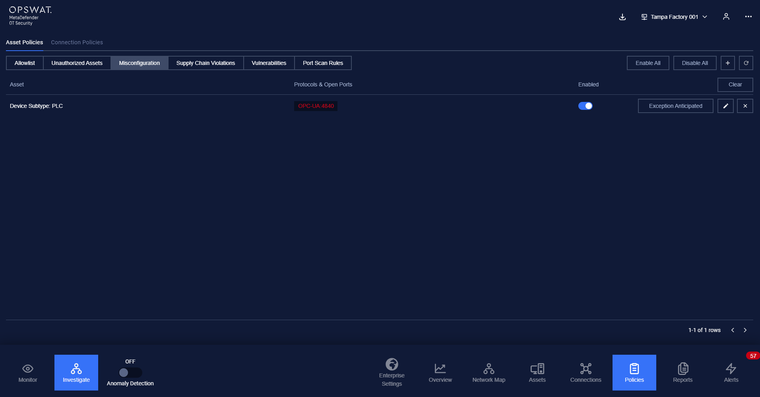Screen dimensions: 760x397
Task: Open the Policies page
Action: point(634,372)
